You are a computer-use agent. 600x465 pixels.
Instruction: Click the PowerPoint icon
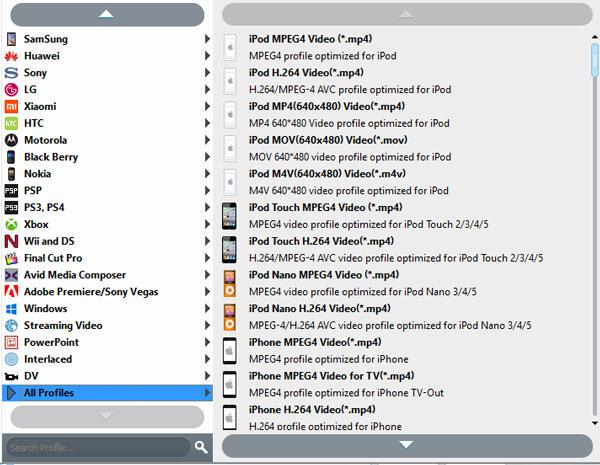tap(11, 343)
